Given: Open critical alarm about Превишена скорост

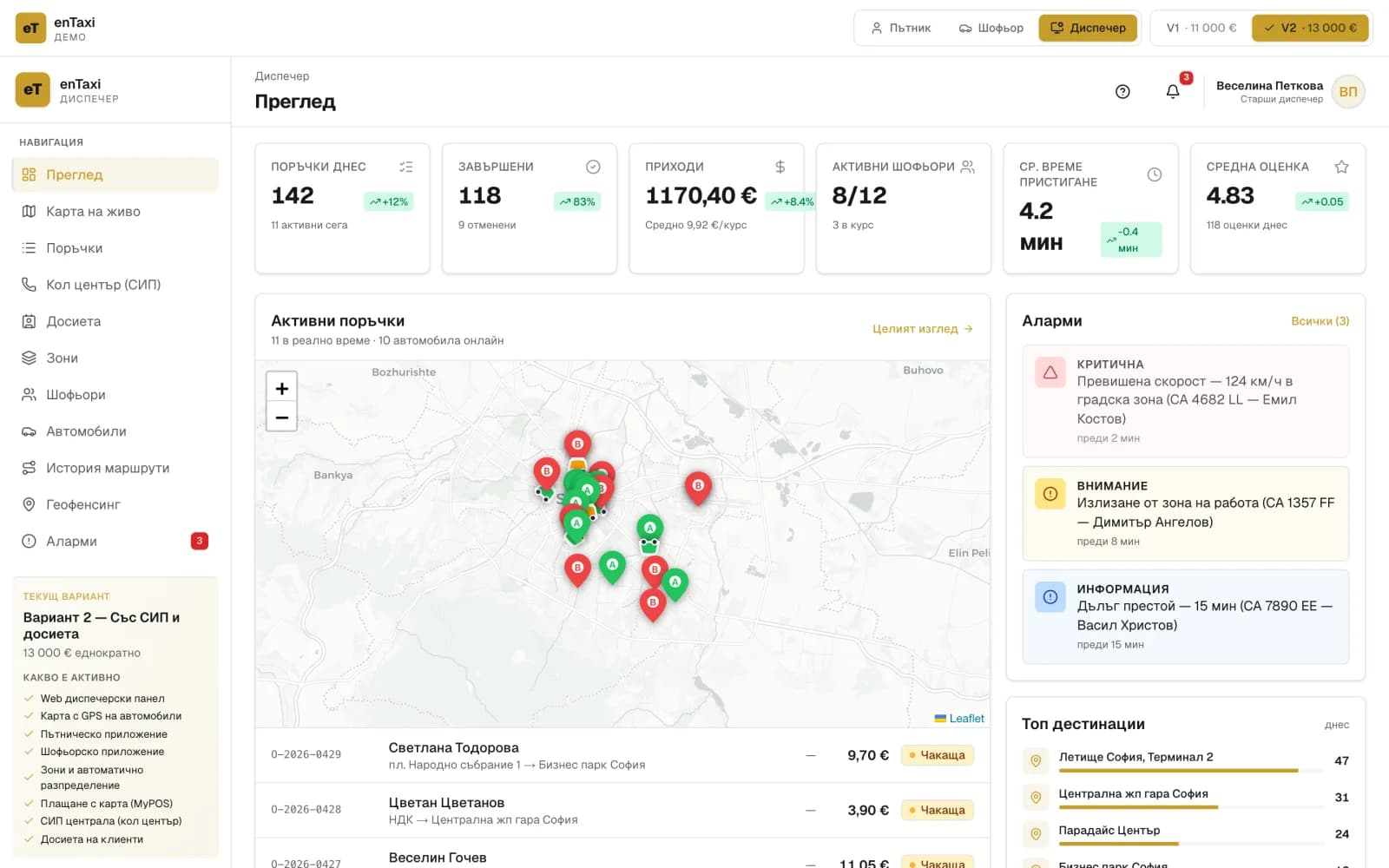Looking at the screenshot, I should click(1186, 401).
